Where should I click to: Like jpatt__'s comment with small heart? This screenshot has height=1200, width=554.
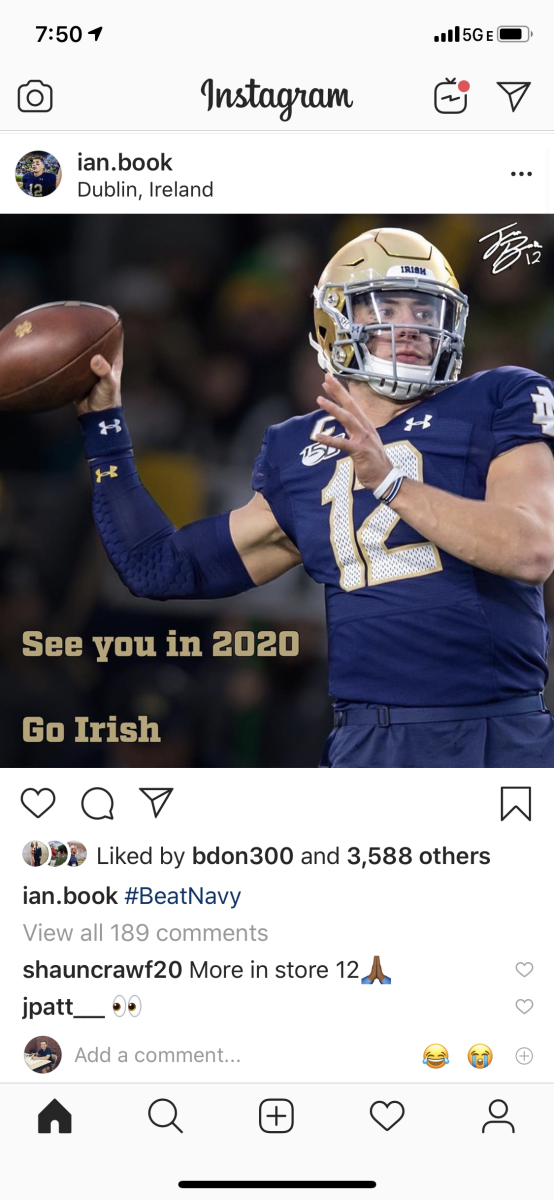click(x=524, y=1006)
